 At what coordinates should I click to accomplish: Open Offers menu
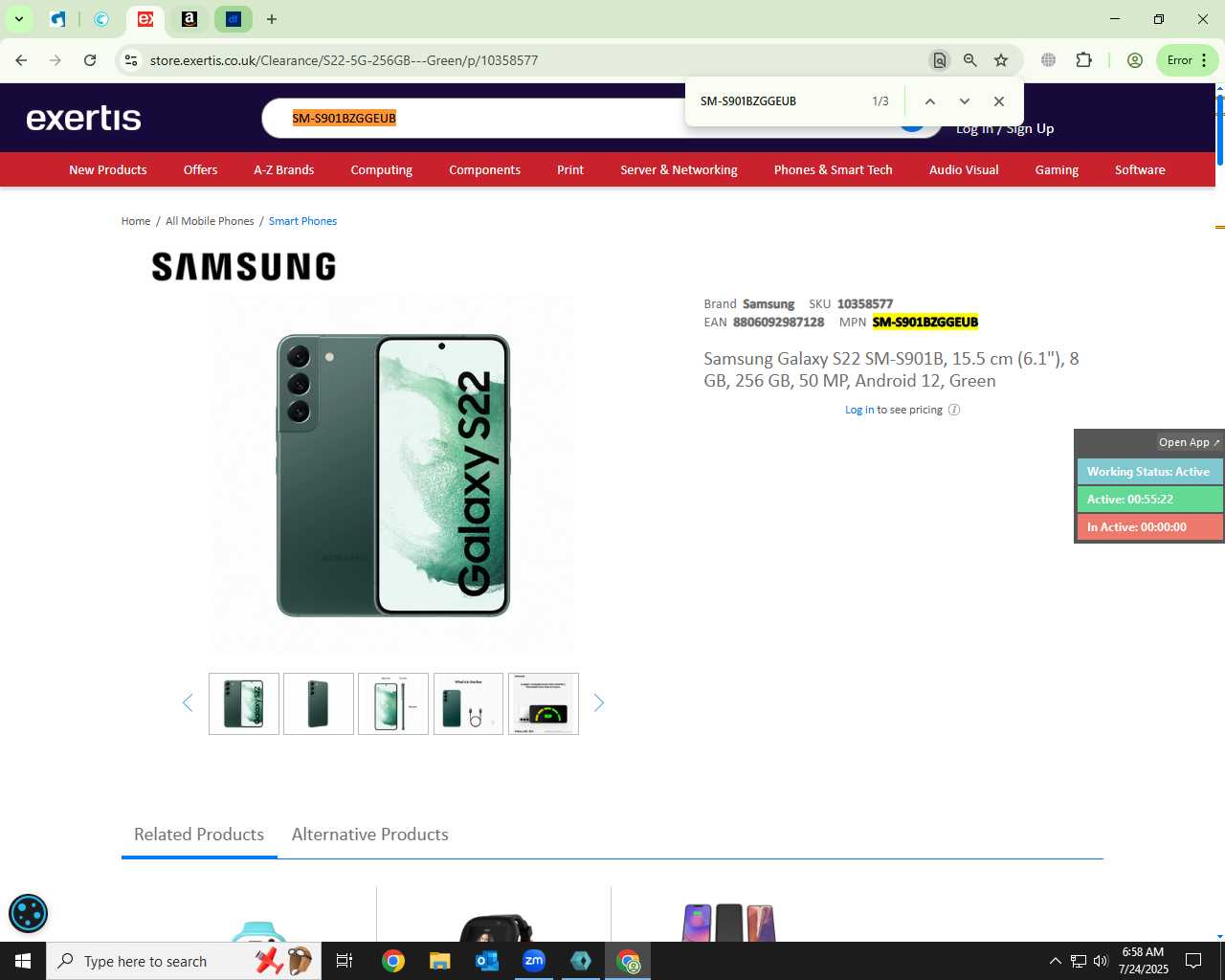(200, 169)
